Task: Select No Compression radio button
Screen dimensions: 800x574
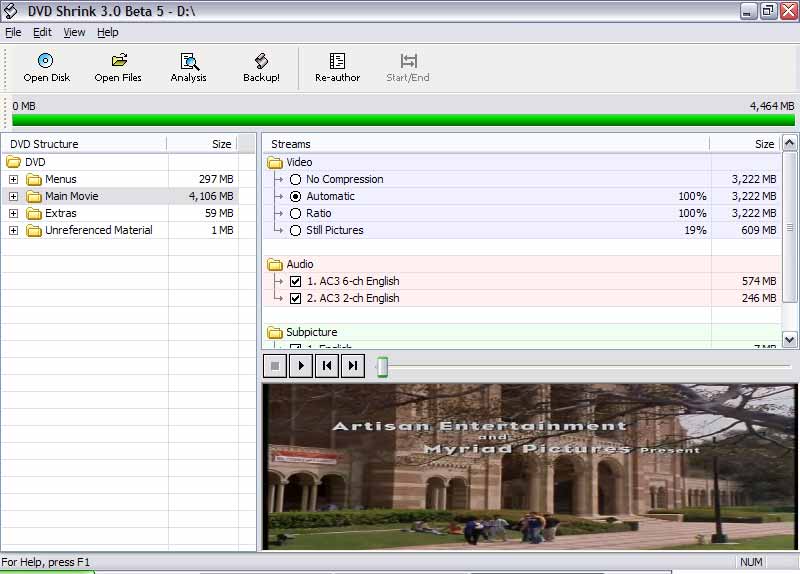Action: pos(295,180)
